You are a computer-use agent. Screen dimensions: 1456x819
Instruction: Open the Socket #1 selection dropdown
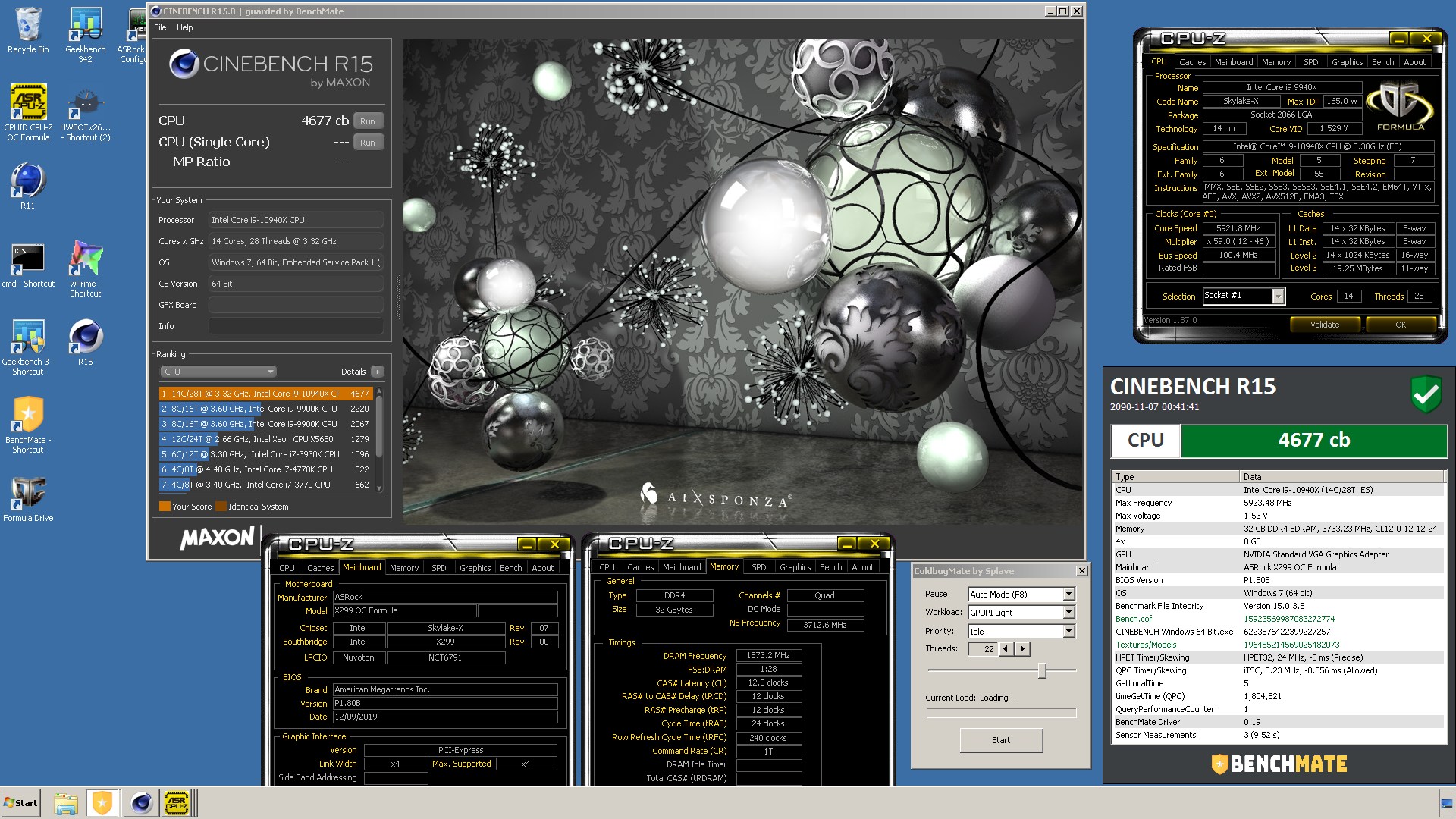click(x=1278, y=297)
